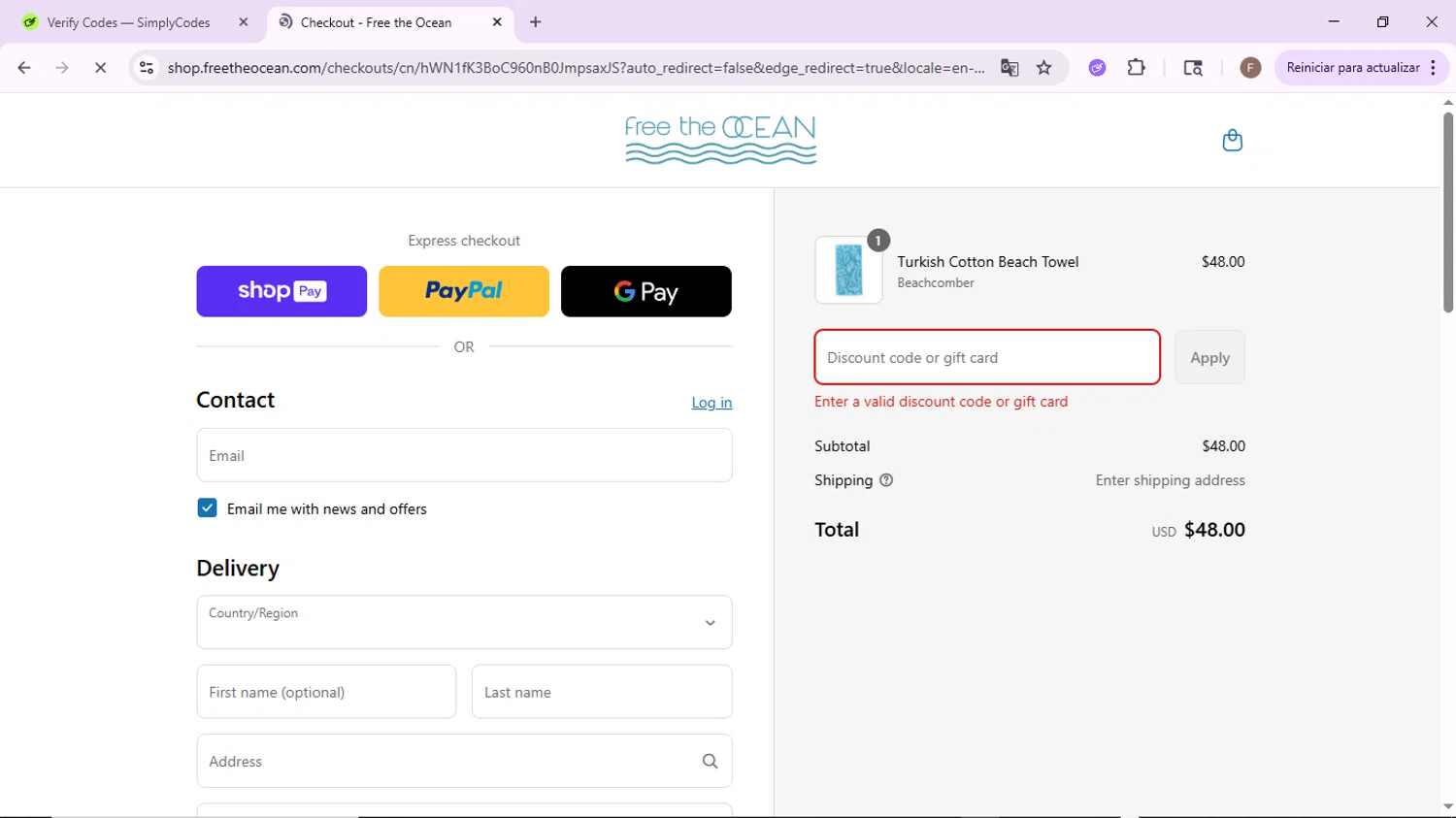Click the Enter a valid discount code error
The width and height of the screenshot is (1456, 818).
click(941, 402)
